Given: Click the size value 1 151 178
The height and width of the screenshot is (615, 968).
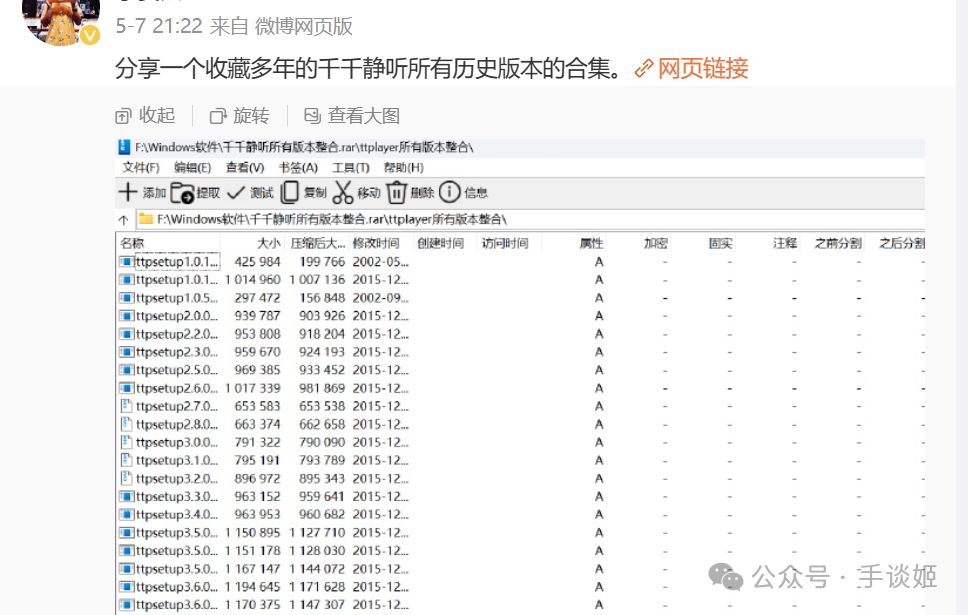Looking at the screenshot, I should click(252, 551).
